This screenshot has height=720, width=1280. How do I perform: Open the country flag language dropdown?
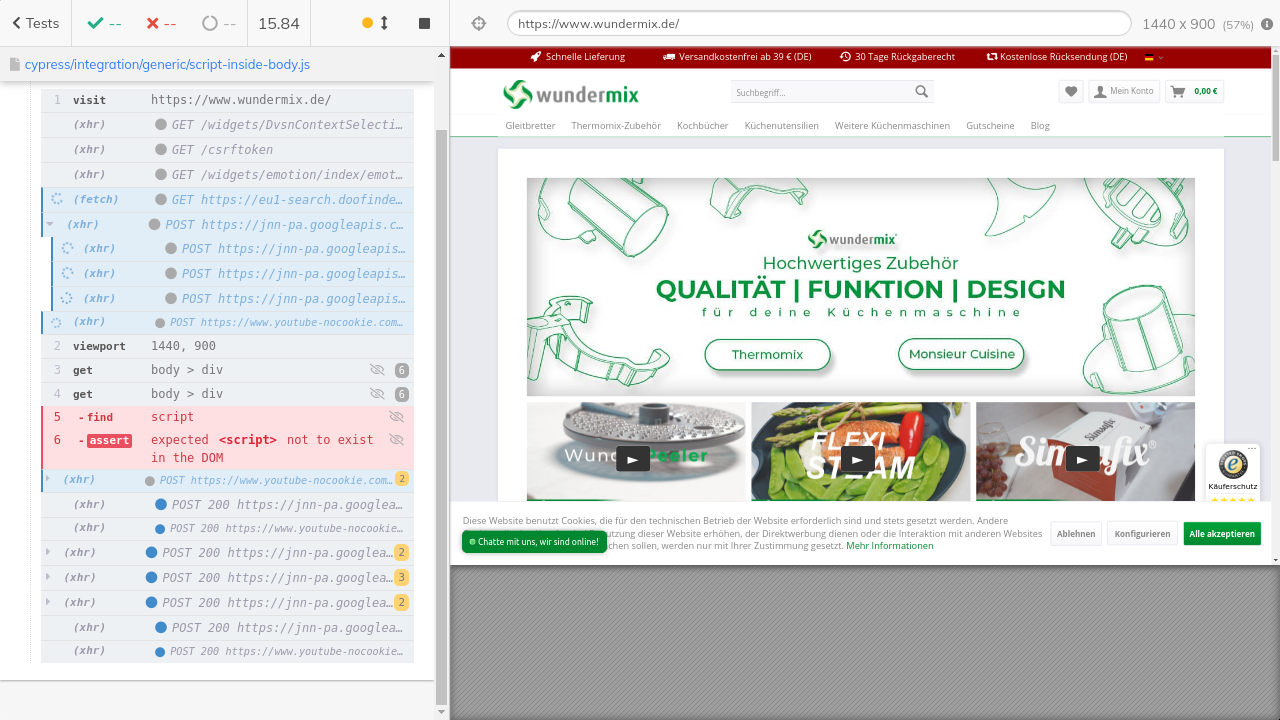click(x=1154, y=57)
